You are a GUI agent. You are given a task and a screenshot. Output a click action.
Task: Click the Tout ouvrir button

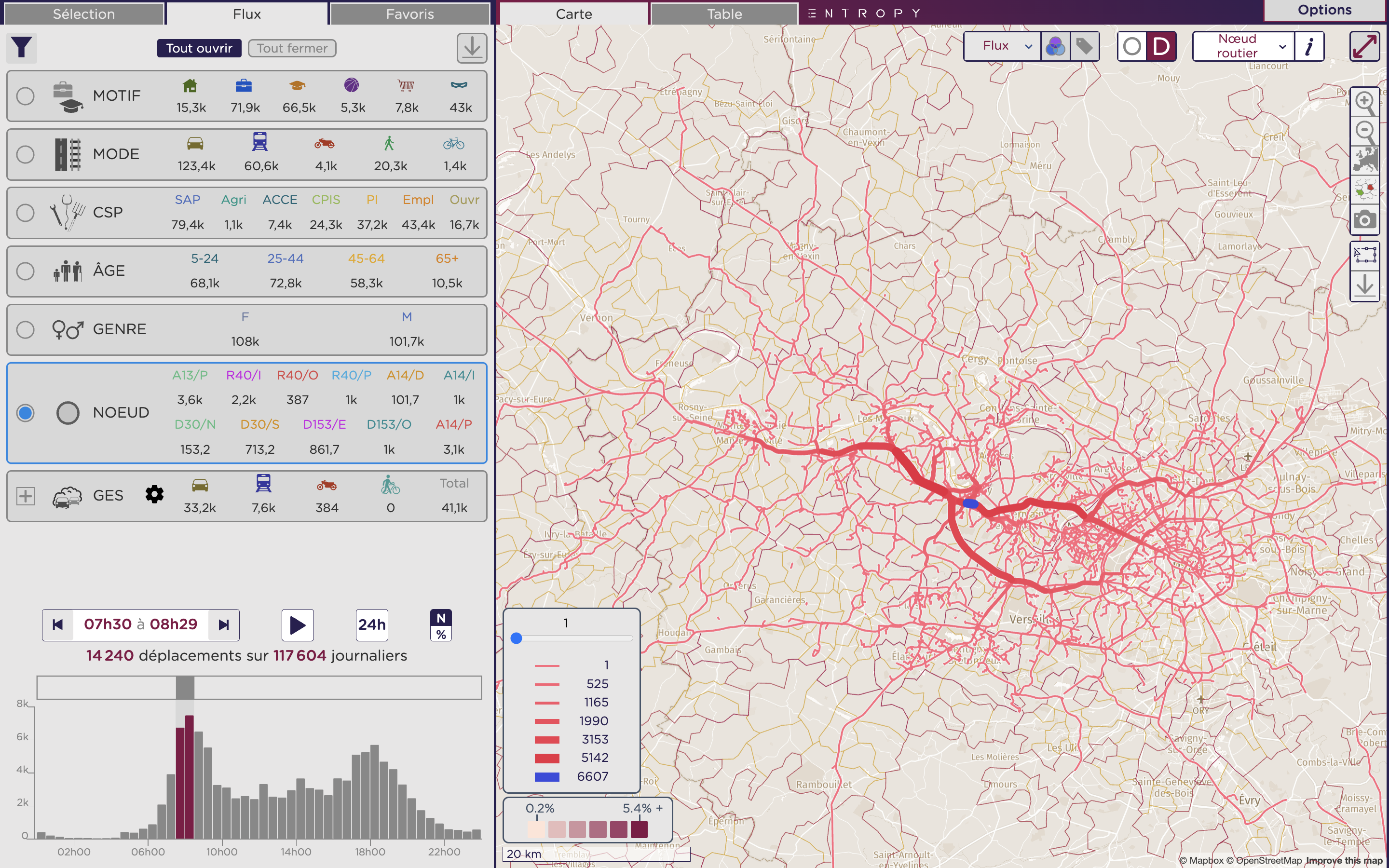pos(199,48)
